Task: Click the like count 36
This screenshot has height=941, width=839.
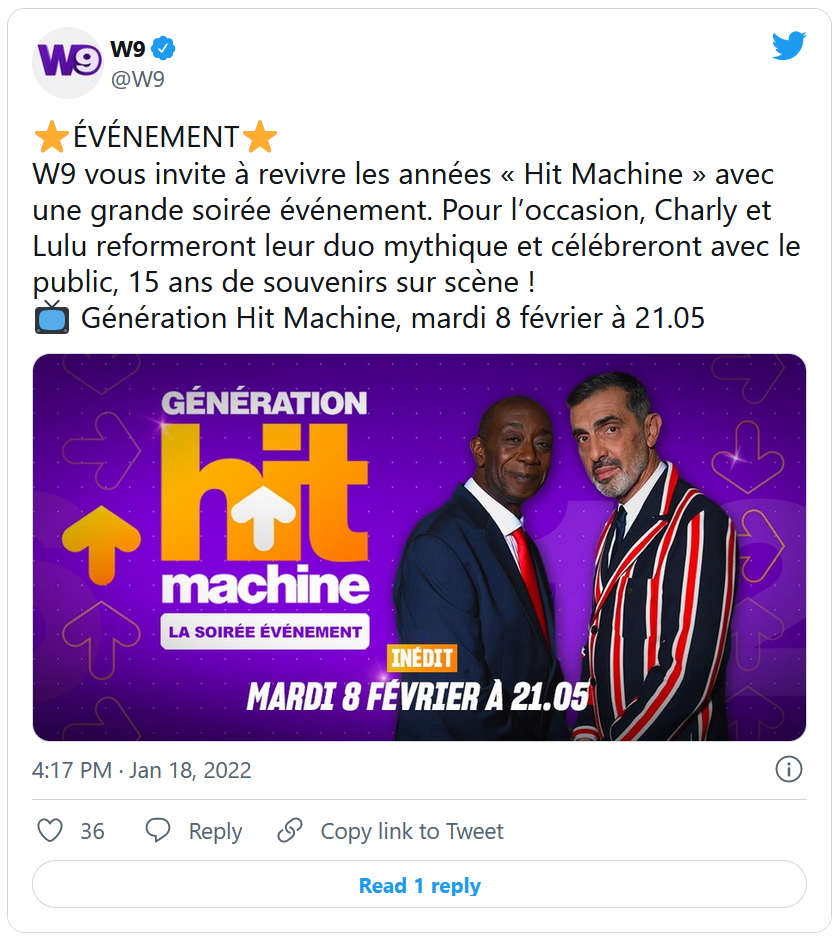Action: [92, 831]
